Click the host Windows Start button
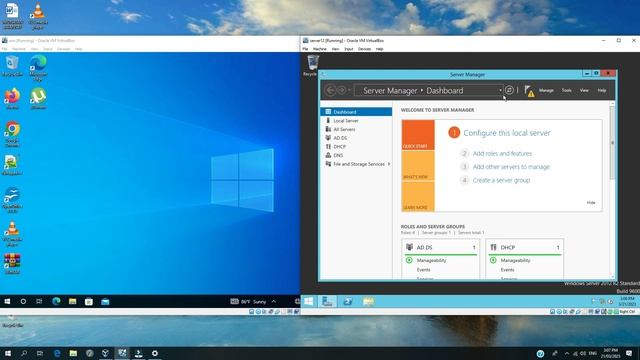640x360 pixels. [7, 353]
